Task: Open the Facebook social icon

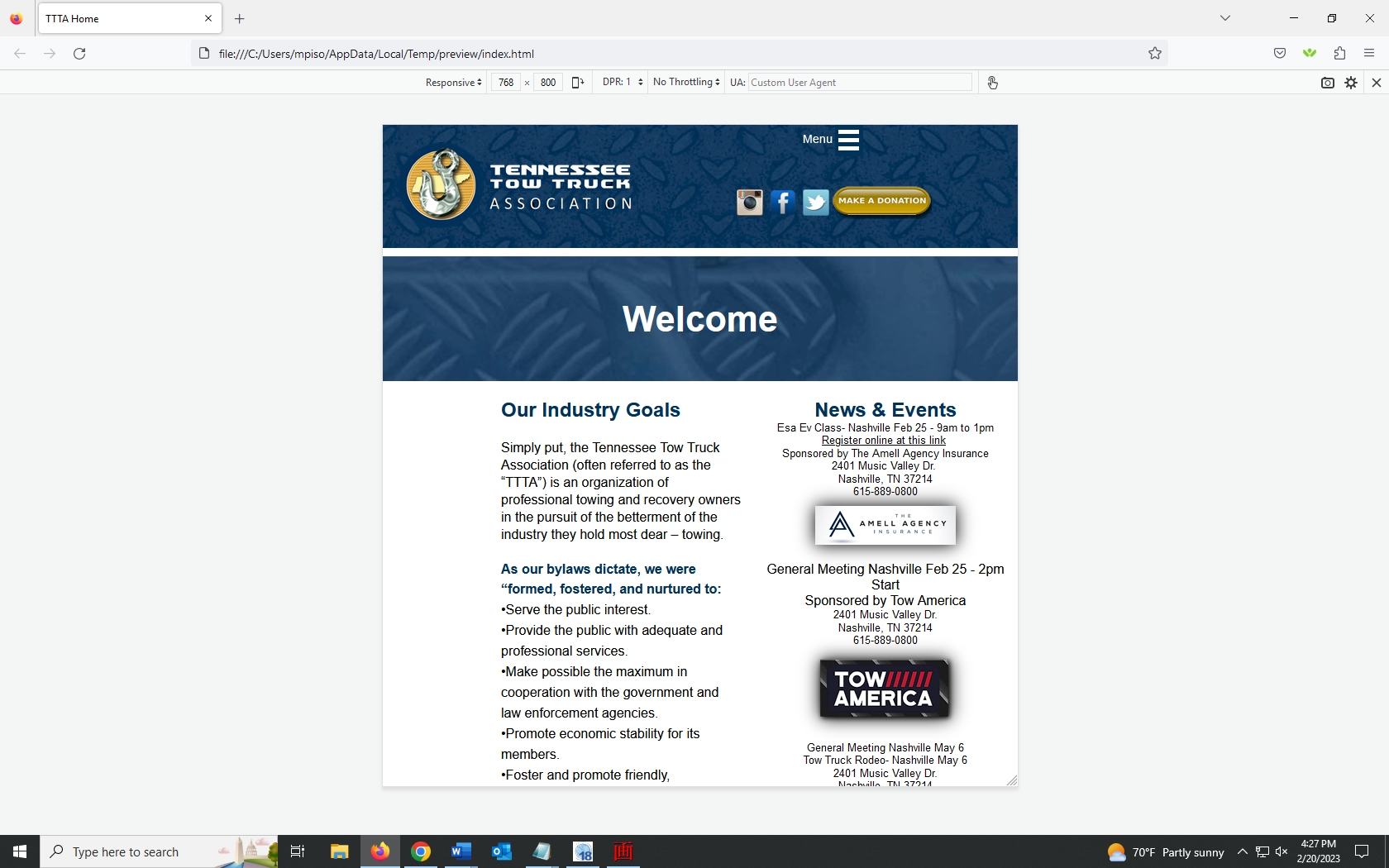Action: click(783, 202)
